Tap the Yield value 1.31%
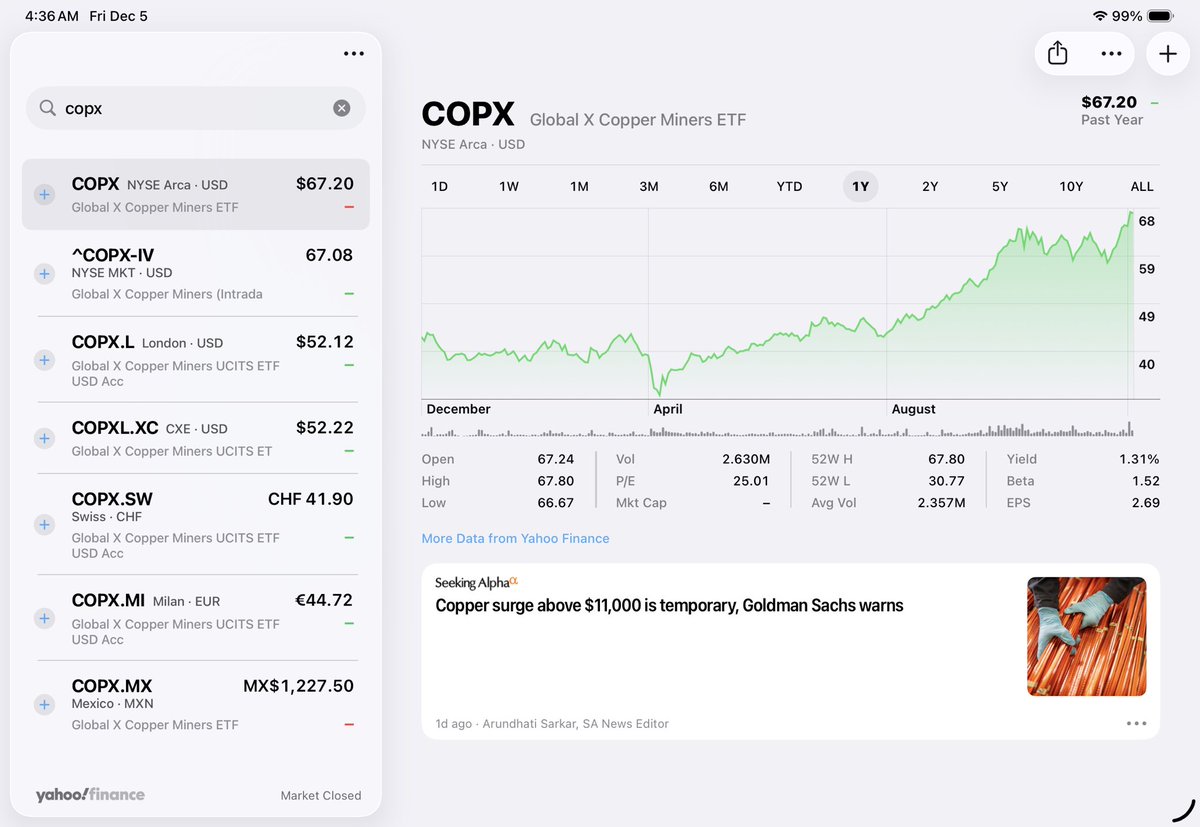Screen dimensions: 1200x827 point(1139,459)
